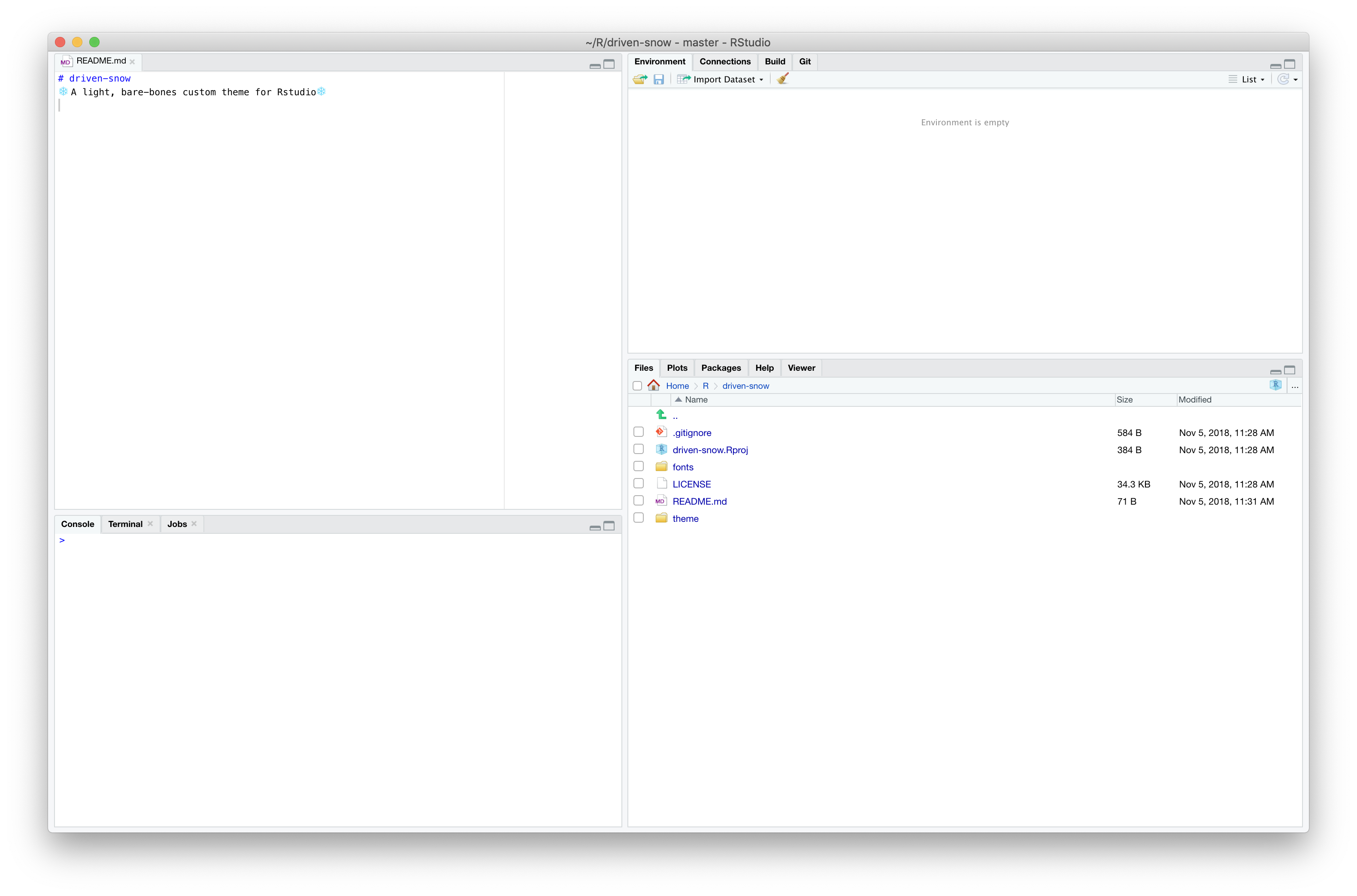This screenshot has width=1357, height=896.
Task: Open the theme folder
Action: [685, 518]
